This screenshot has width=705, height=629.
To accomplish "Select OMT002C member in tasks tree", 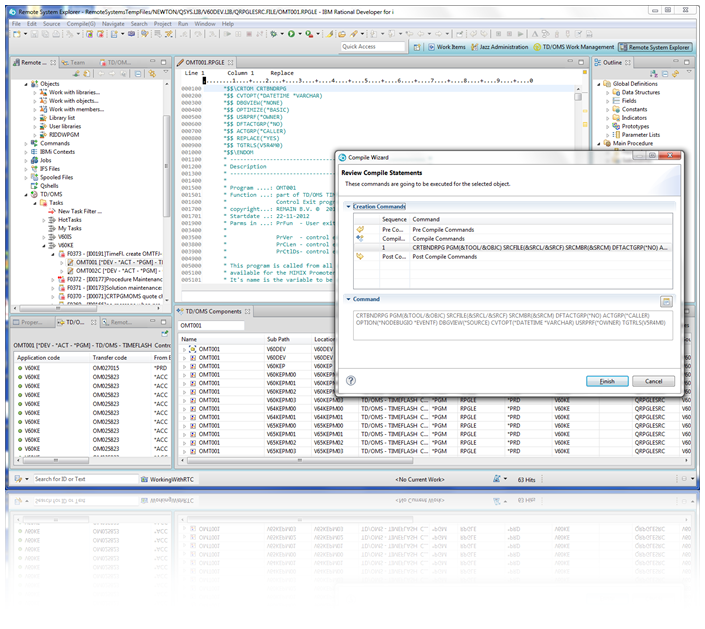I will point(116,271).
